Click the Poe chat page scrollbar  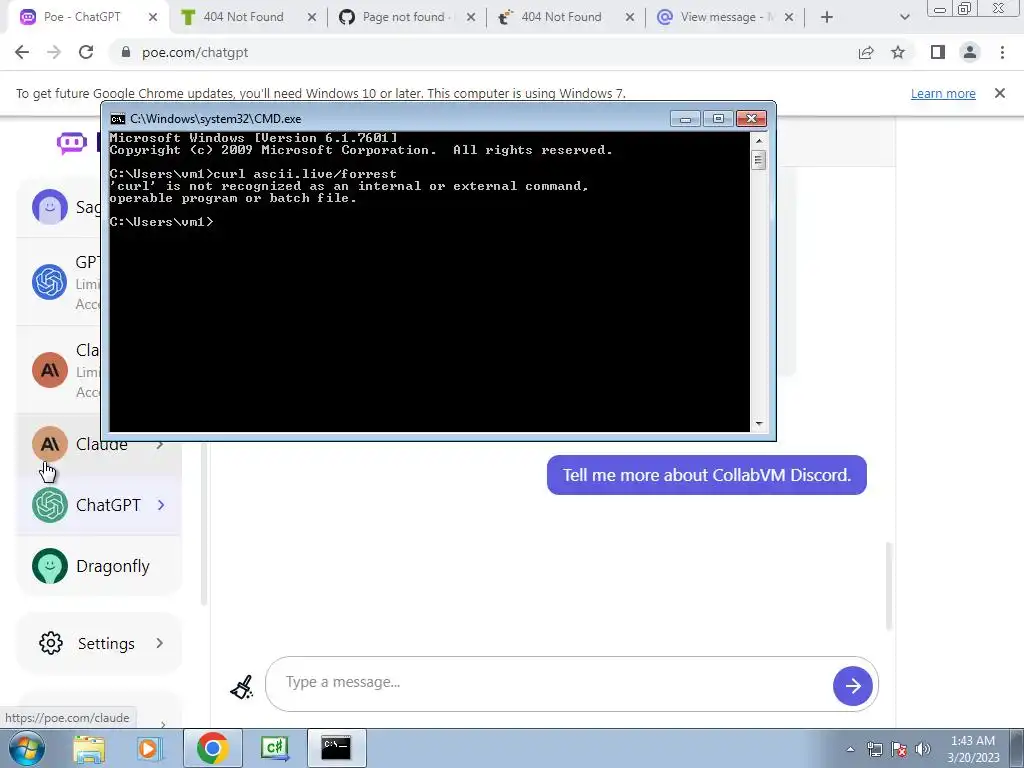pos(889,586)
